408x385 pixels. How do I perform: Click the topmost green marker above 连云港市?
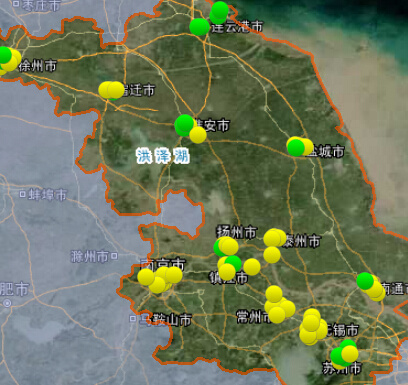tap(220, 10)
